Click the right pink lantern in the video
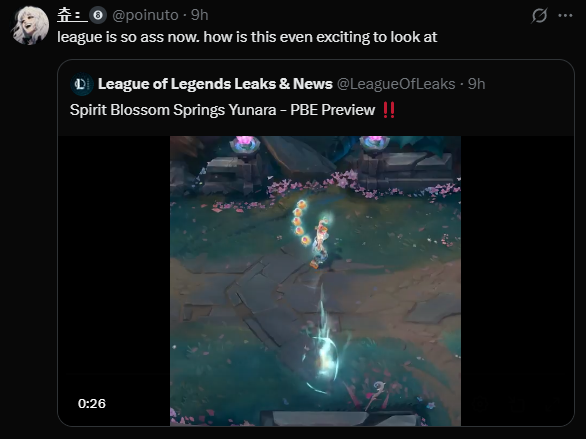 (x=374, y=143)
